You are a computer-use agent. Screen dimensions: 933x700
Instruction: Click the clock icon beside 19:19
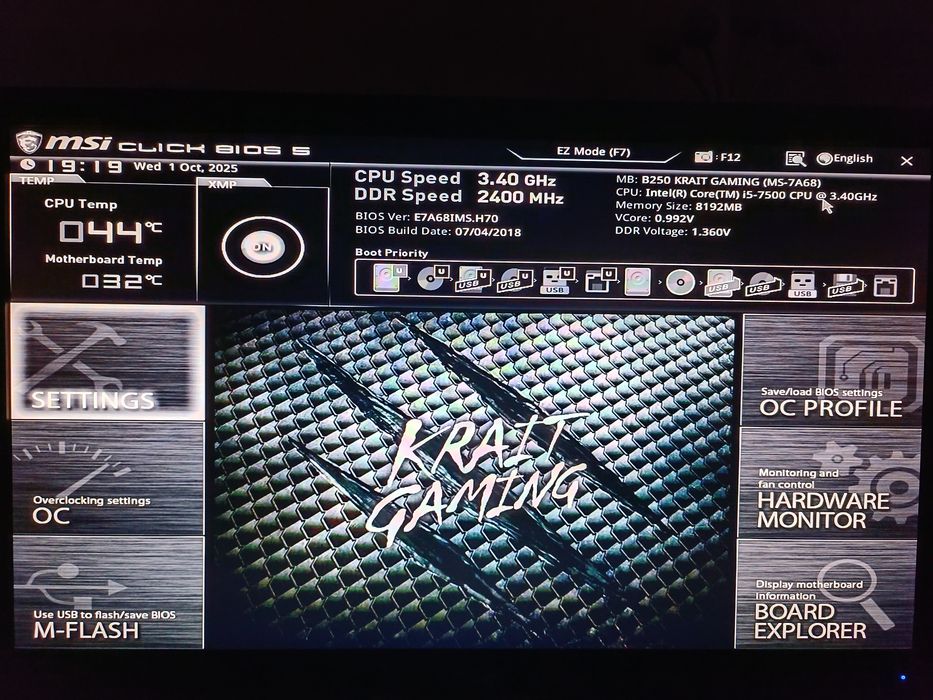coord(27,164)
